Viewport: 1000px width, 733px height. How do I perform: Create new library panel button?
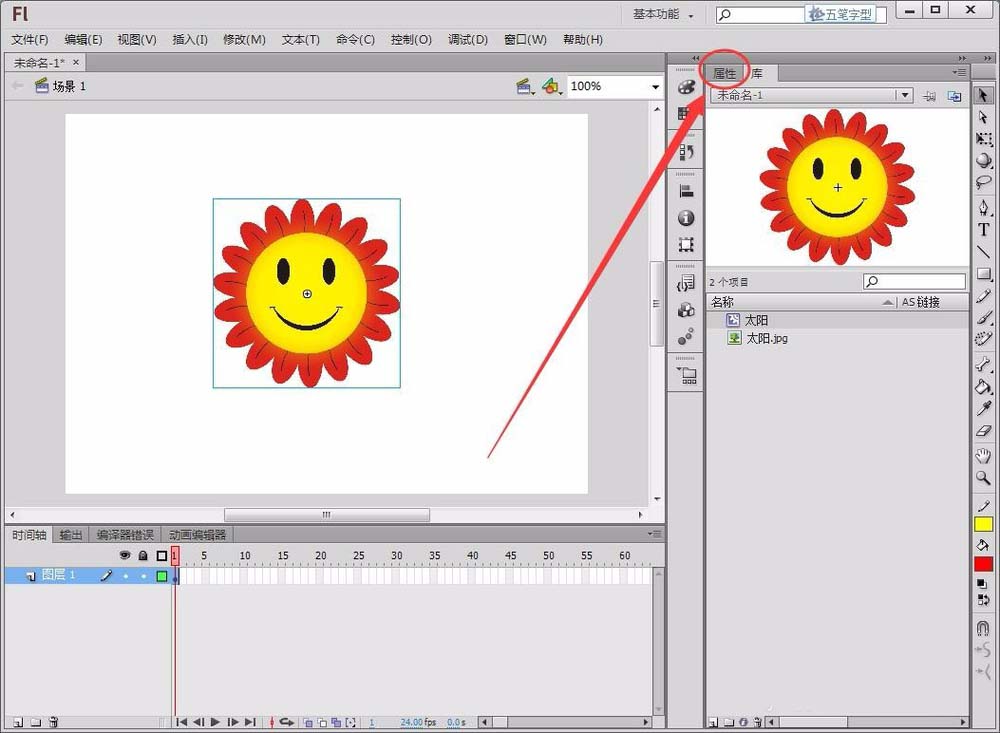pos(954,96)
